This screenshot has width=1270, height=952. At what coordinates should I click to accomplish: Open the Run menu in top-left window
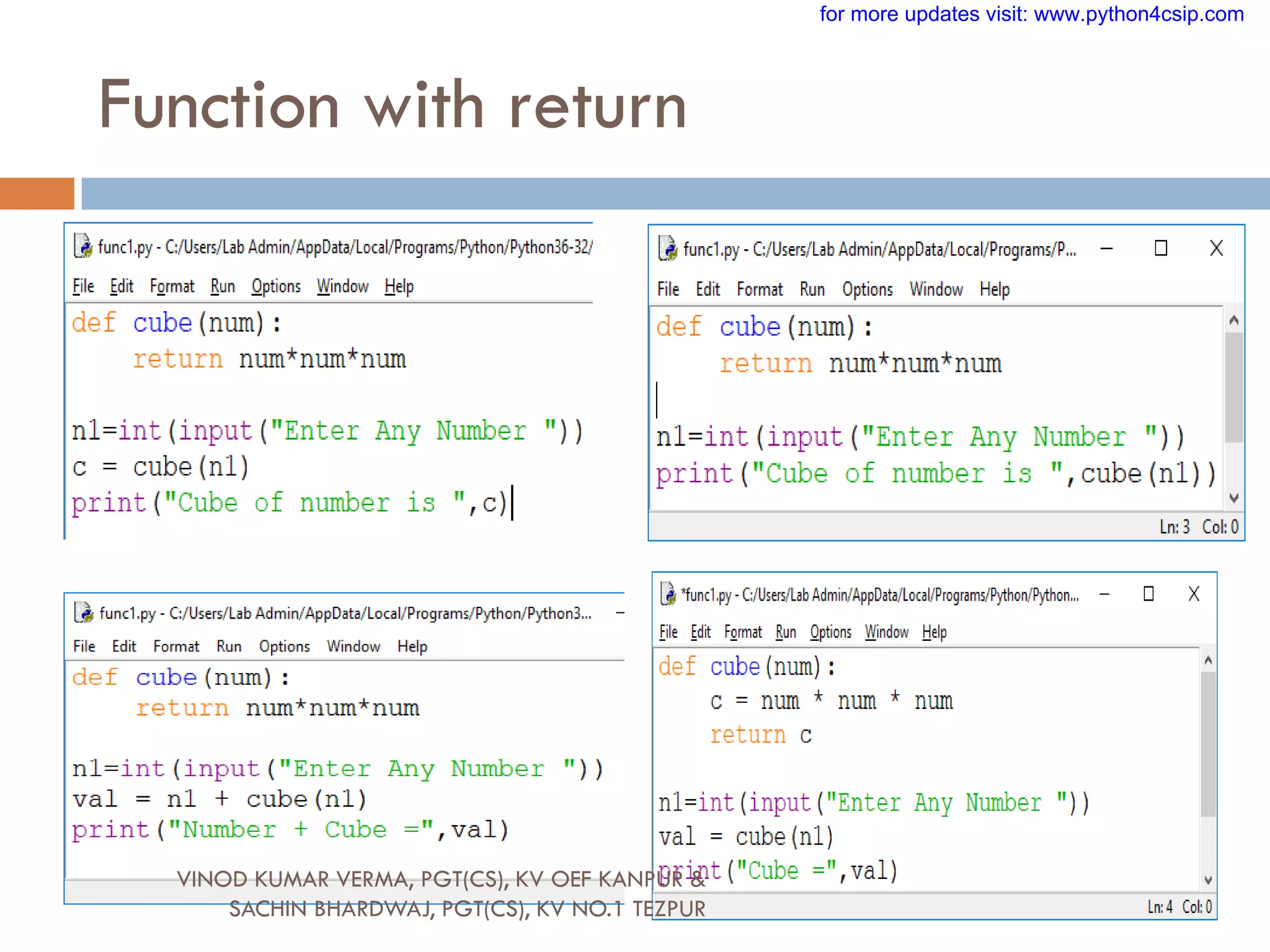(223, 286)
